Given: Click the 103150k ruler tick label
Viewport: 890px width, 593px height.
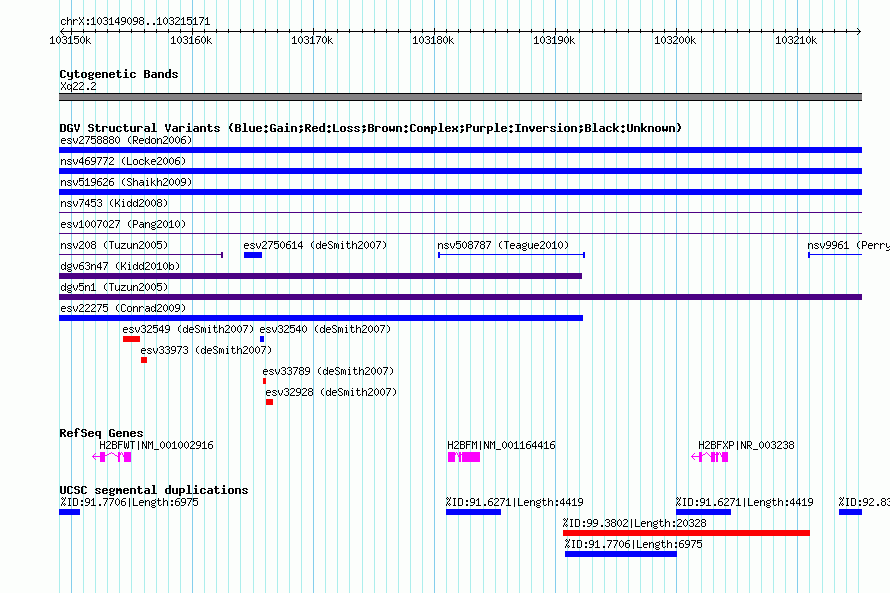Looking at the screenshot, I should click(x=70, y=40).
